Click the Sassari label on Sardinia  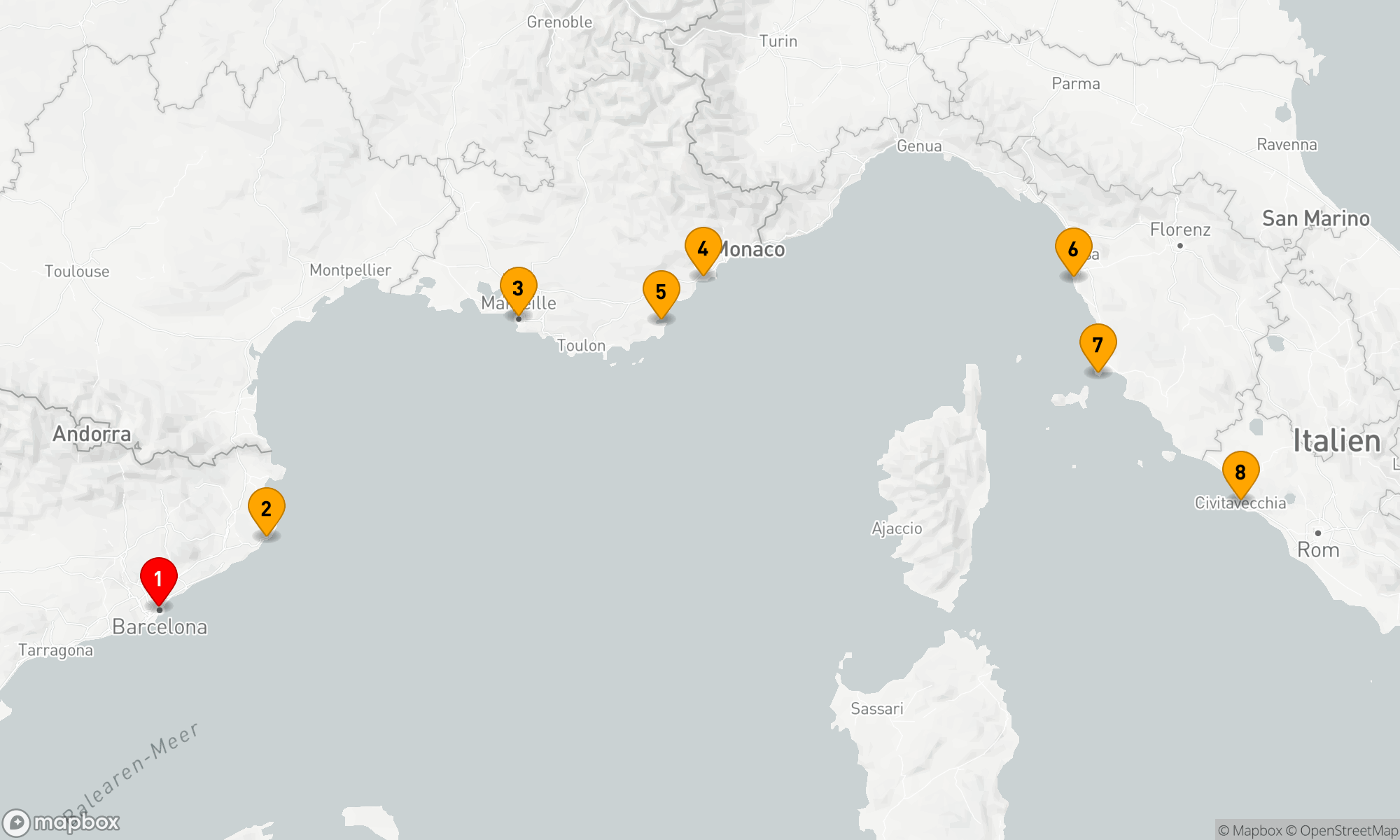pos(877,709)
